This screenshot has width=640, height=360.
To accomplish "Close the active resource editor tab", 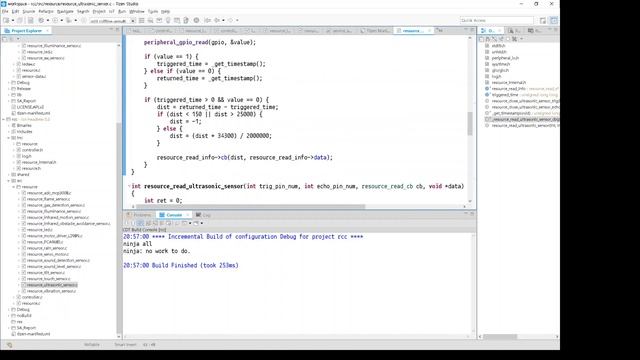I will pos(429,31).
